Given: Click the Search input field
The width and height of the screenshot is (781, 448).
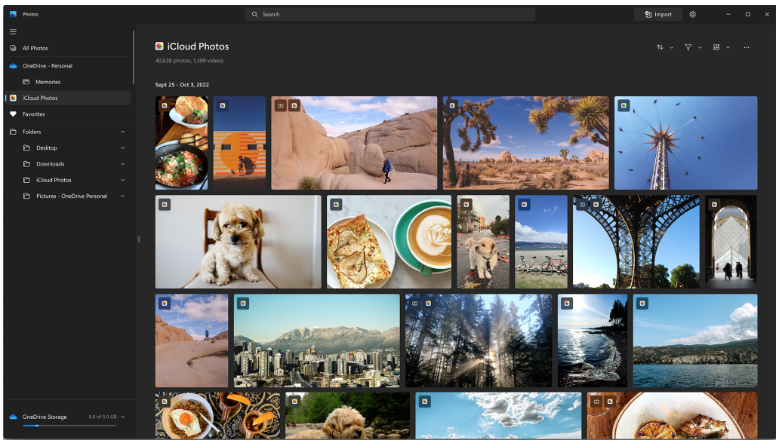Looking at the screenshot, I should click(390, 15).
